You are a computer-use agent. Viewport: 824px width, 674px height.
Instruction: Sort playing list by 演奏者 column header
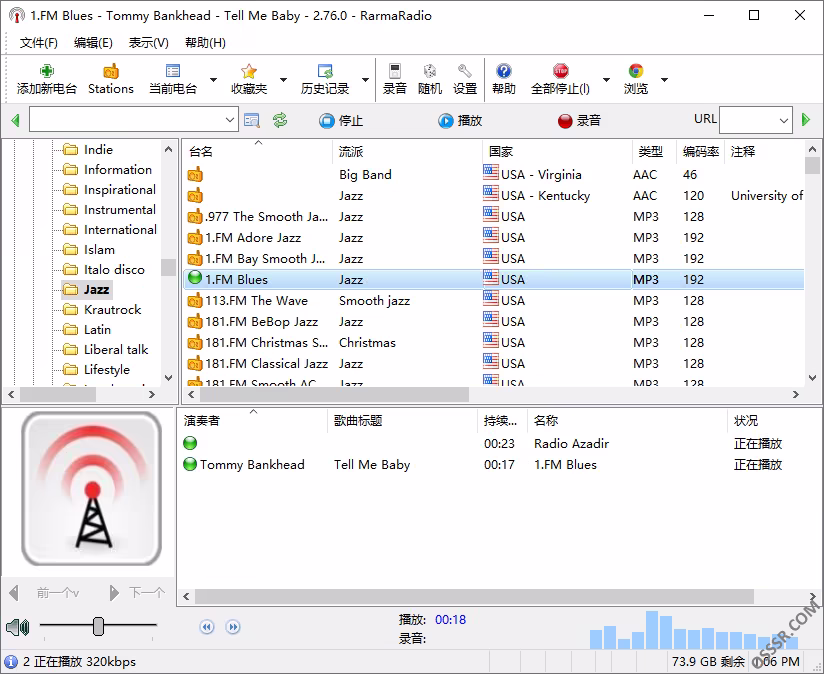(253, 421)
